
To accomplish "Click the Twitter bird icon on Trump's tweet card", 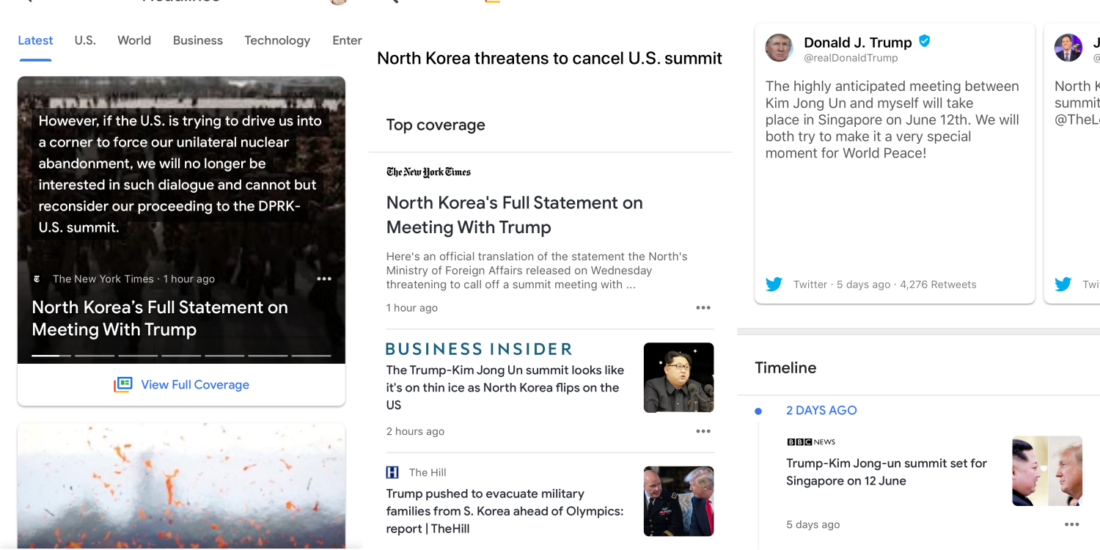I will click(x=774, y=284).
